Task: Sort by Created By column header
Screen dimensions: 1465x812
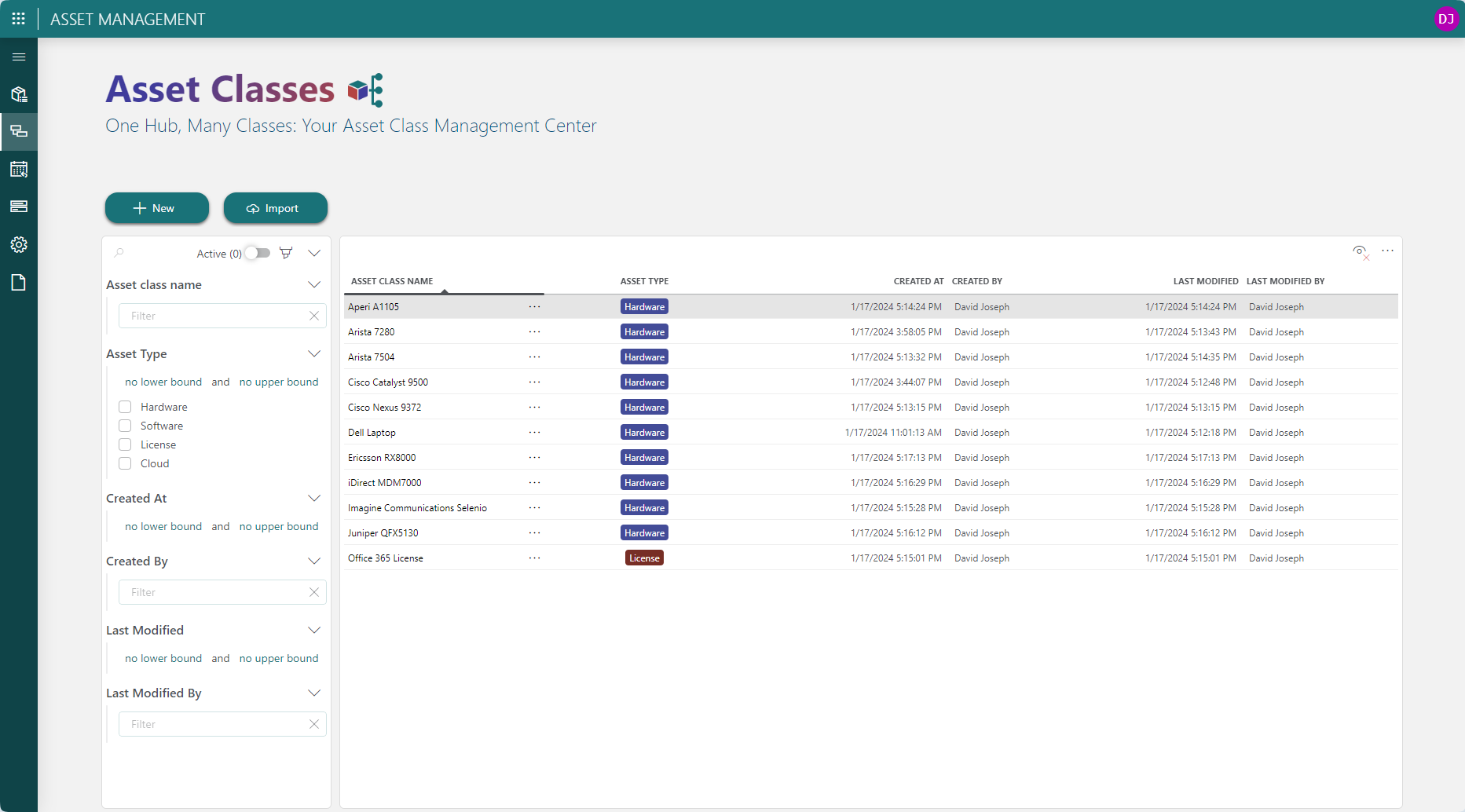Action: pos(977,281)
